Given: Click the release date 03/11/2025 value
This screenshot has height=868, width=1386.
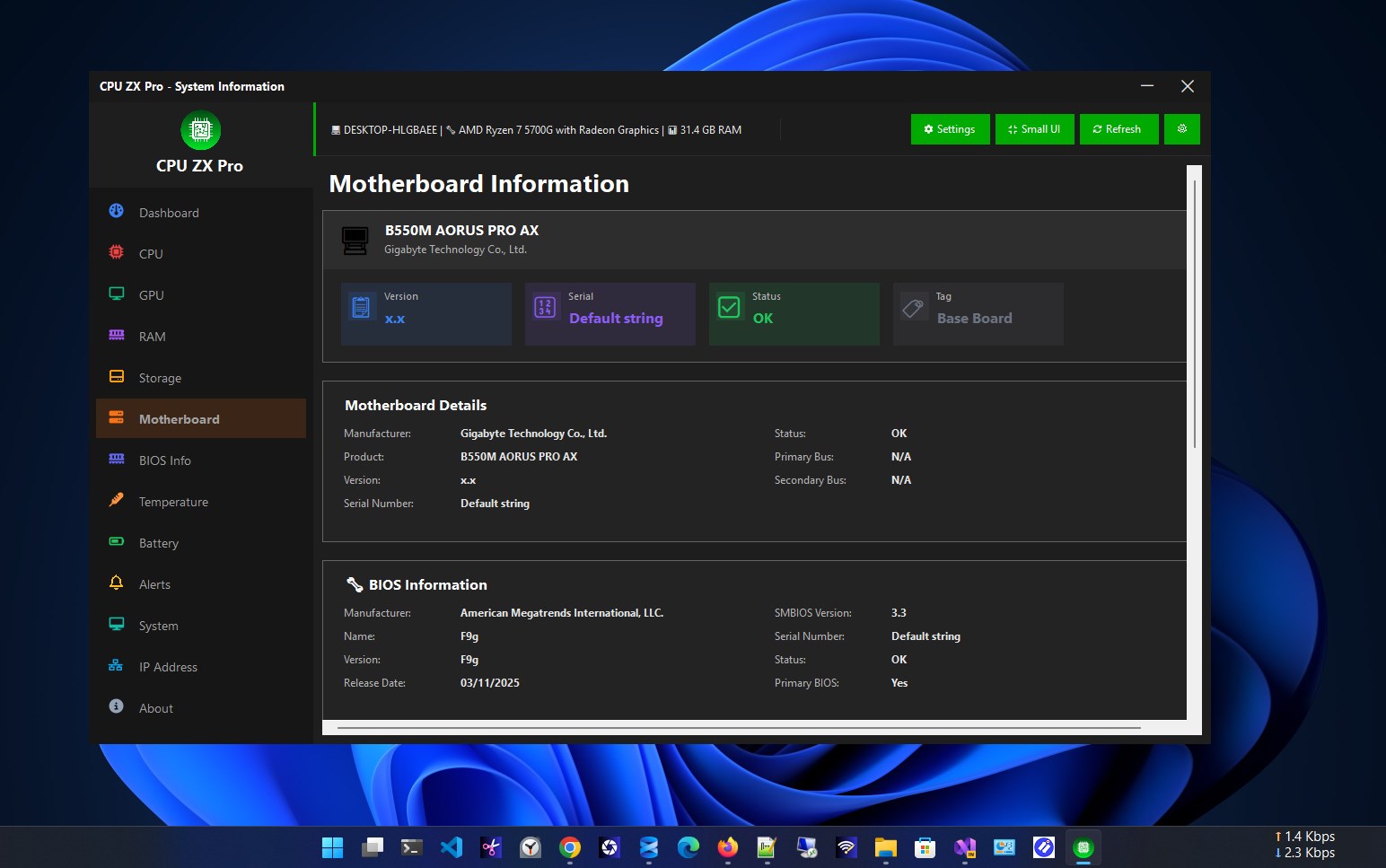Looking at the screenshot, I should (x=490, y=683).
